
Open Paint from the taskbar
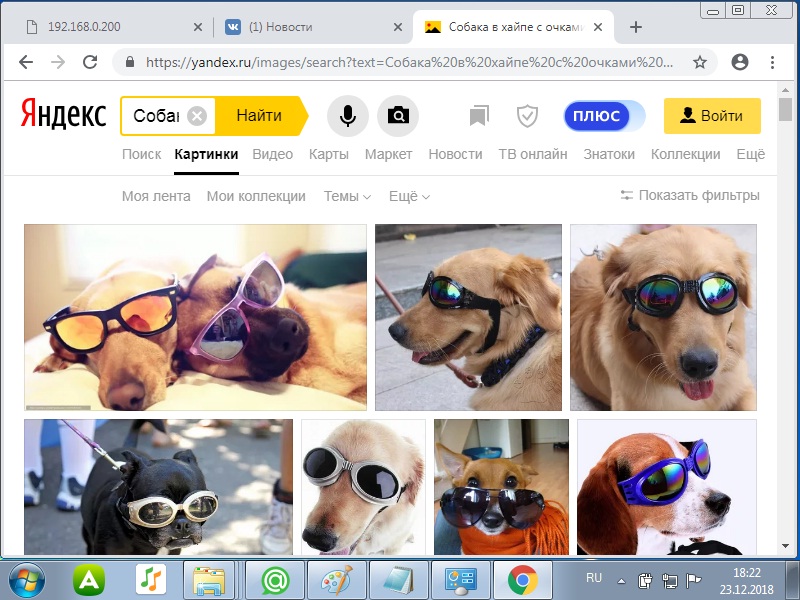point(337,581)
